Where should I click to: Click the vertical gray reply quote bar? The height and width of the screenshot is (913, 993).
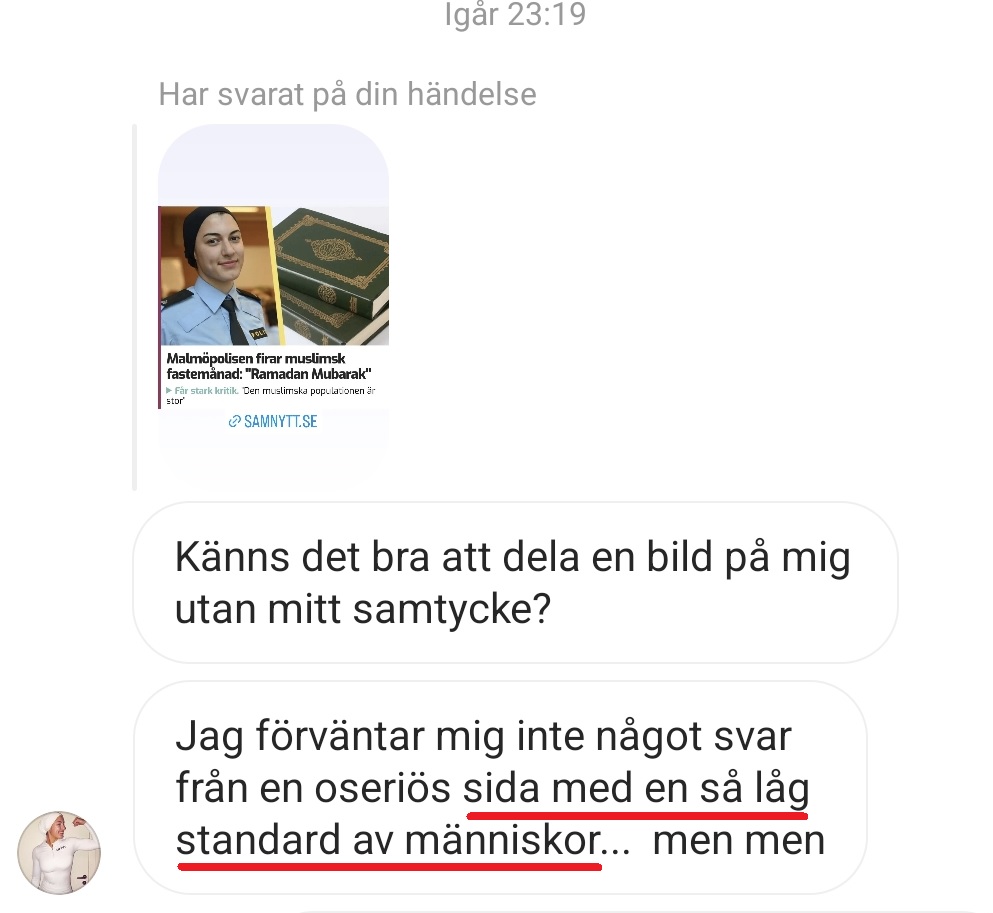134,307
